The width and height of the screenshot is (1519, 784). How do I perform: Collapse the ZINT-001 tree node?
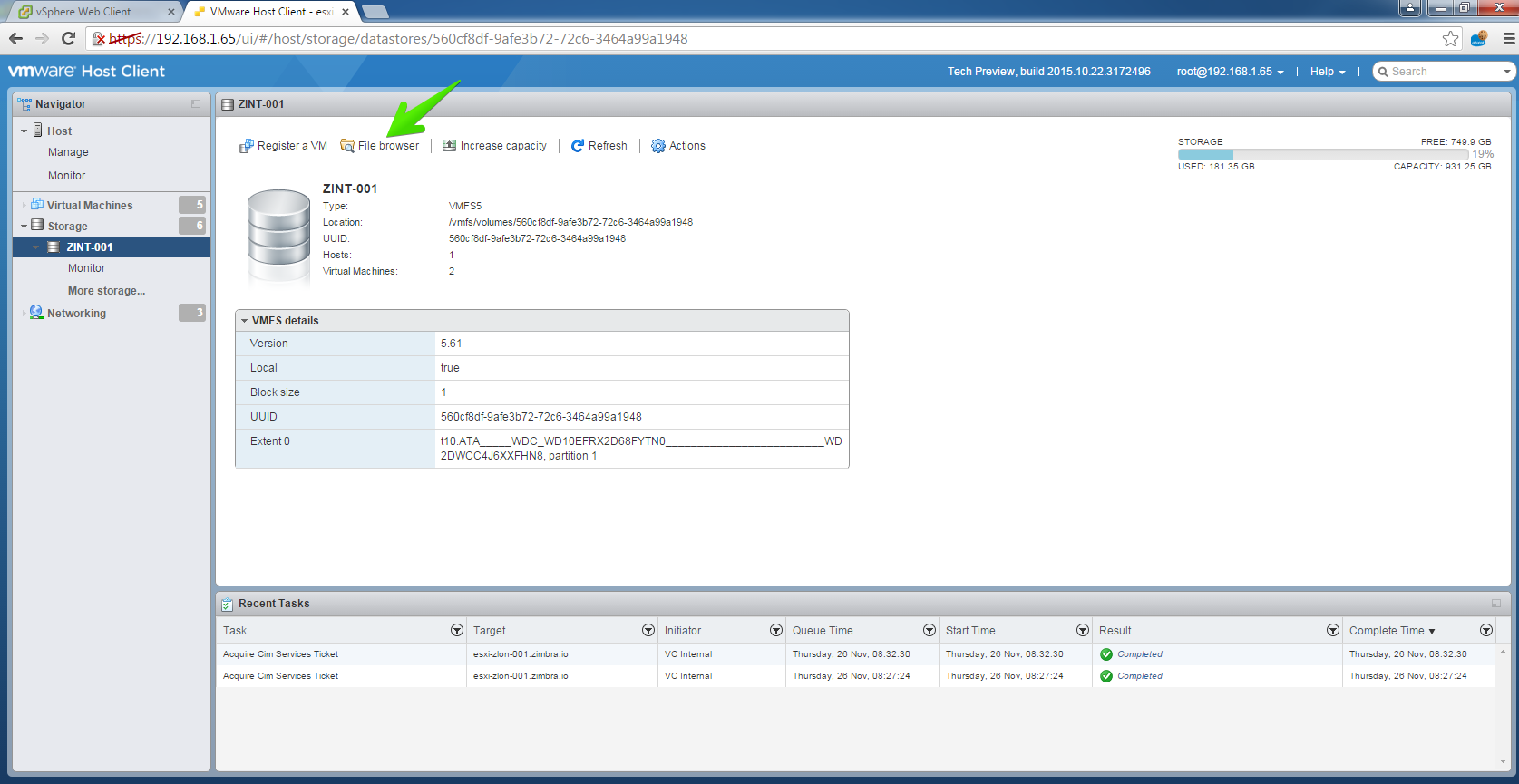[36, 247]
